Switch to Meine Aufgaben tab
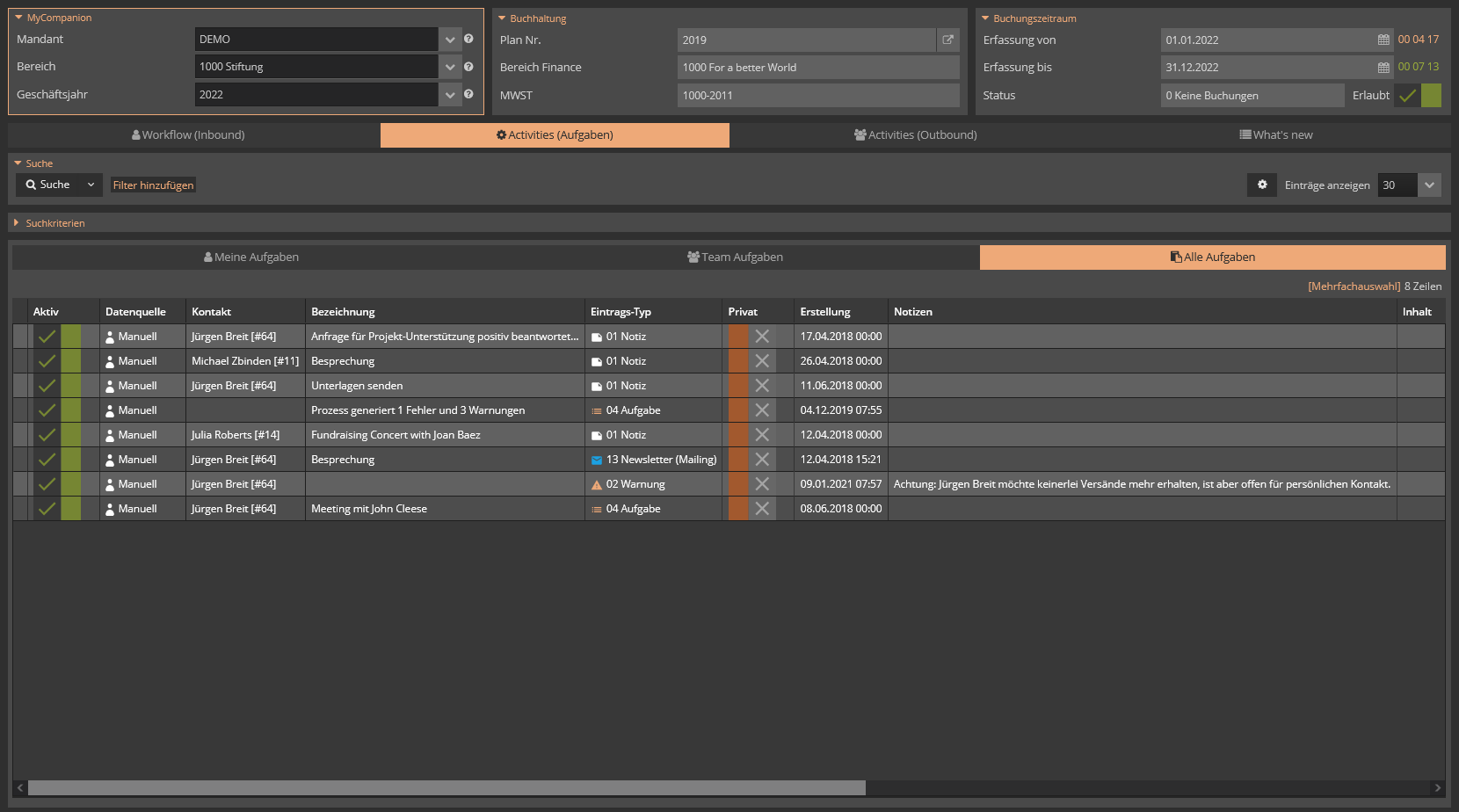The image size is (1459, 812). pyautogui.click(x=251, y=257)
